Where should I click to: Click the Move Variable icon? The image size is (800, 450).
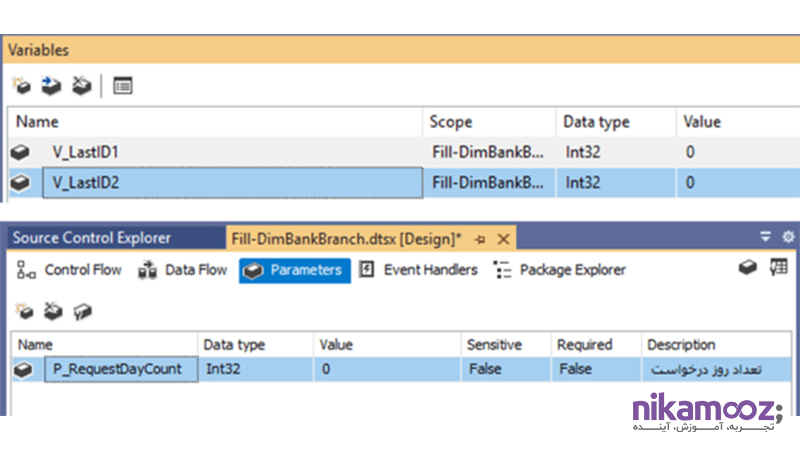click(51, 87)
